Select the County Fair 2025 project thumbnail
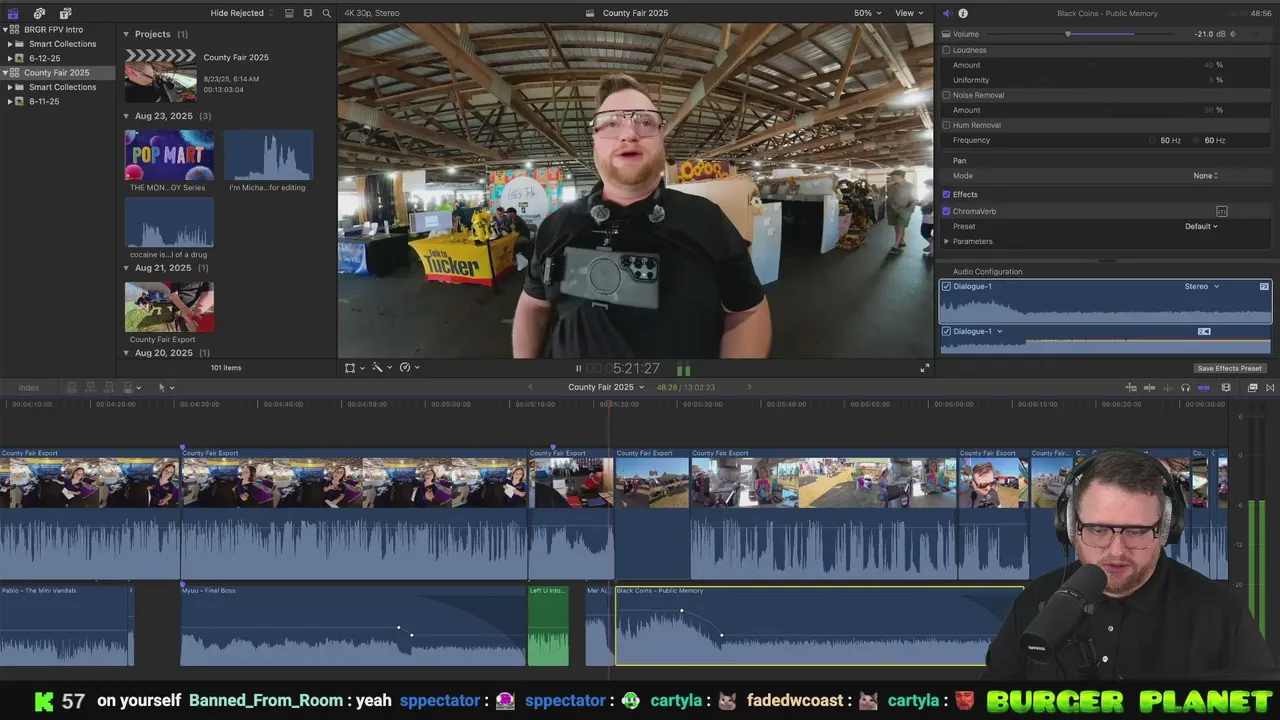Viewport: 1280px width, 720px height. (161, 75)
